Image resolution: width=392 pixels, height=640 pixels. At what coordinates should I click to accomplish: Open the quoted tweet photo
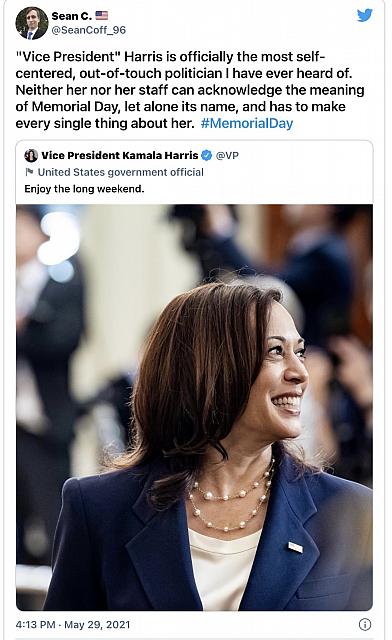[x=194, y=407]
